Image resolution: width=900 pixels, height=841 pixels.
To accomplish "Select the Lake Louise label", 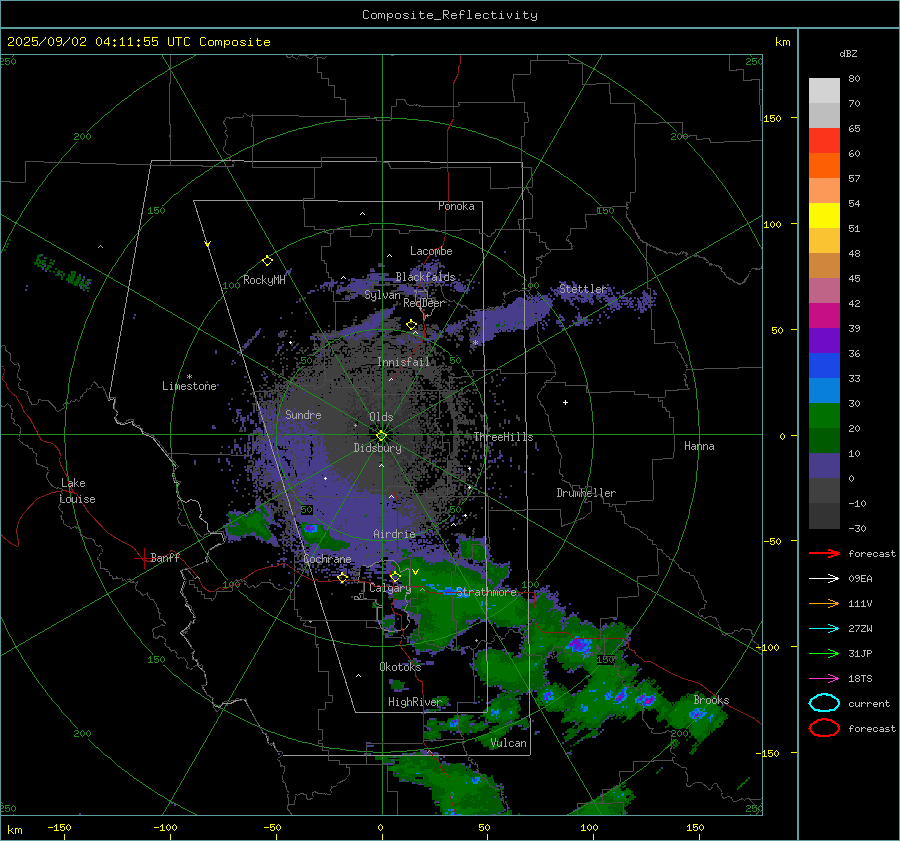I will [x=77, y=491].
